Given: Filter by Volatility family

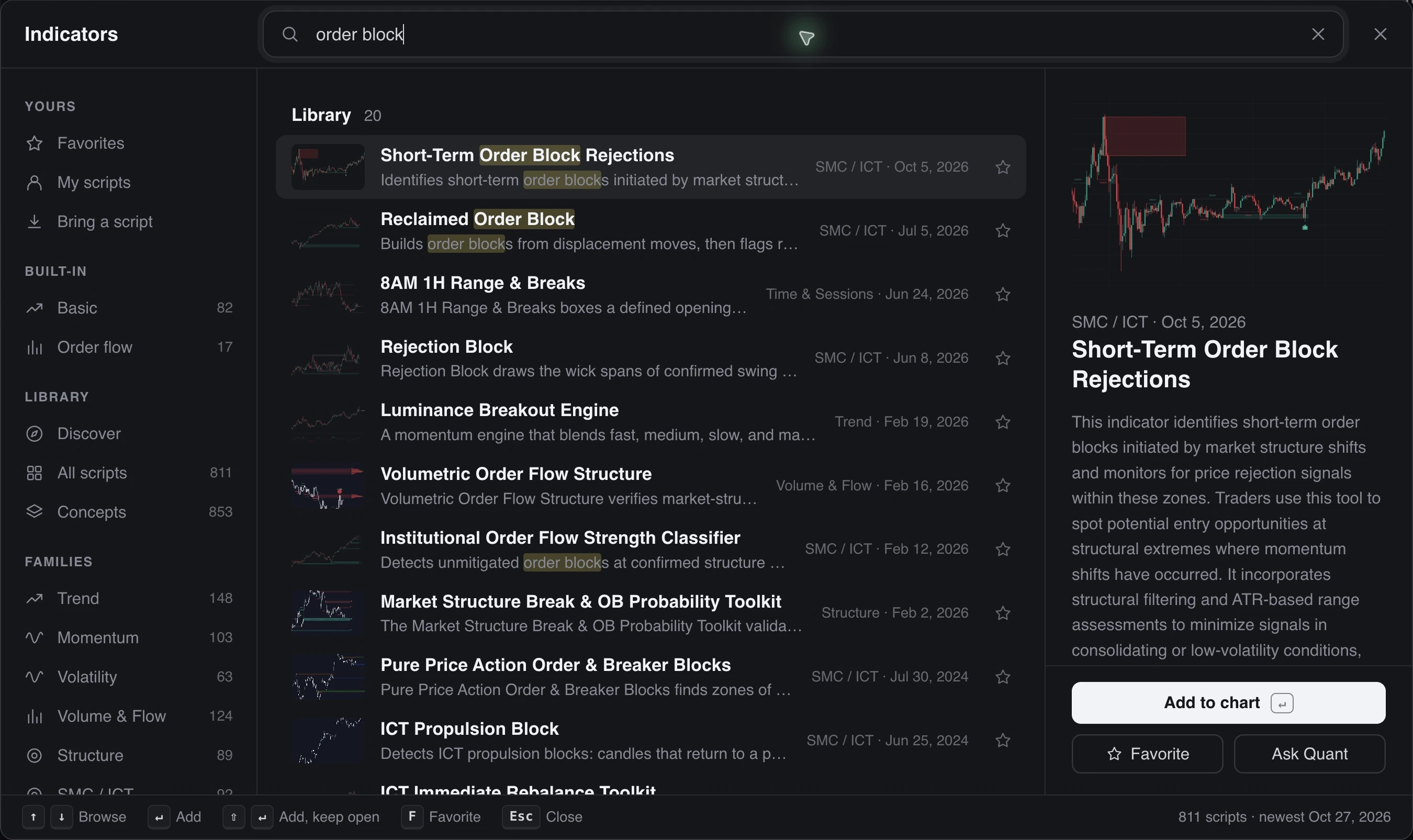Looking at the screenshot, I should click(129, 677).
